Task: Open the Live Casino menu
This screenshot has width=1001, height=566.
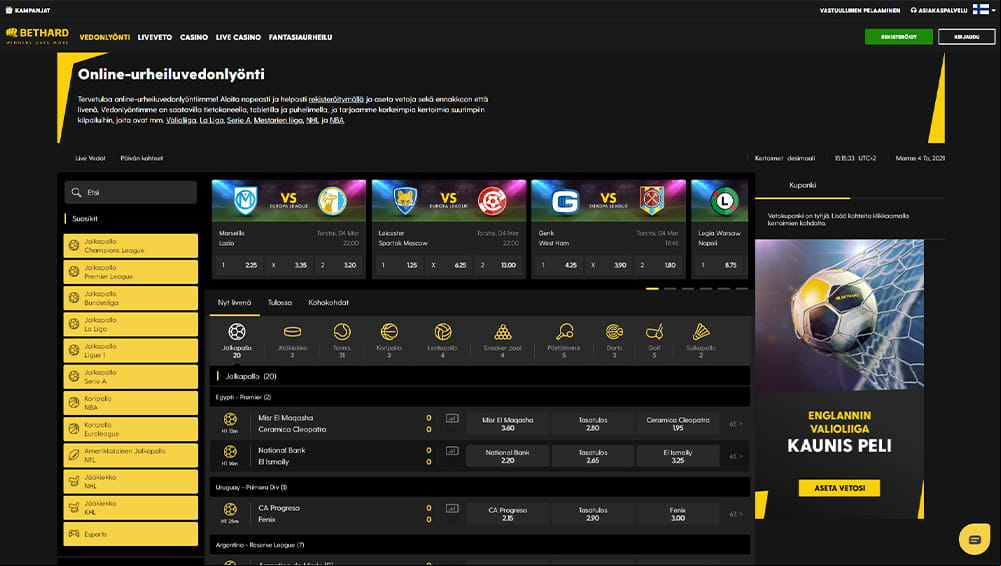Action: 238,37
